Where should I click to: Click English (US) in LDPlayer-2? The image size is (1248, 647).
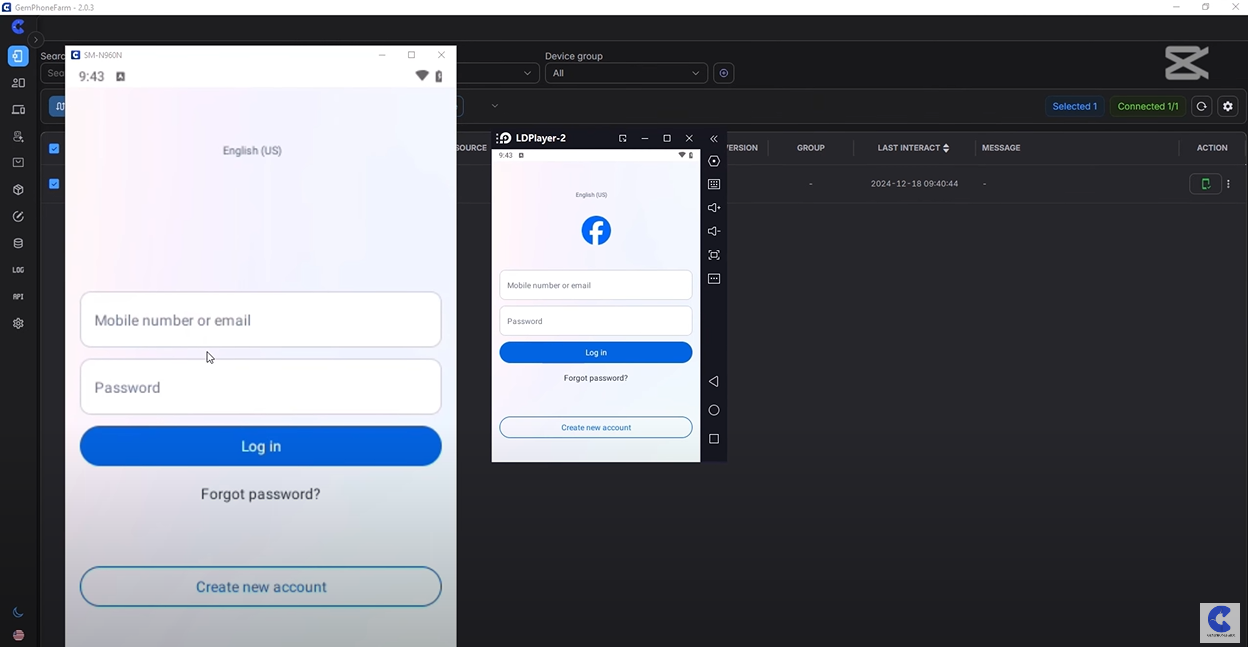tap(591, 195)
